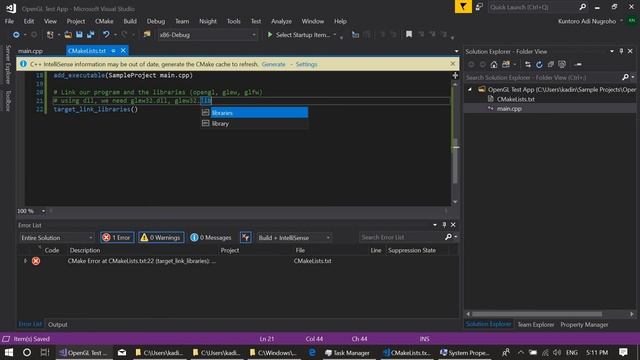Click the Solution Explorer search magnifier icon

(625, 77)
